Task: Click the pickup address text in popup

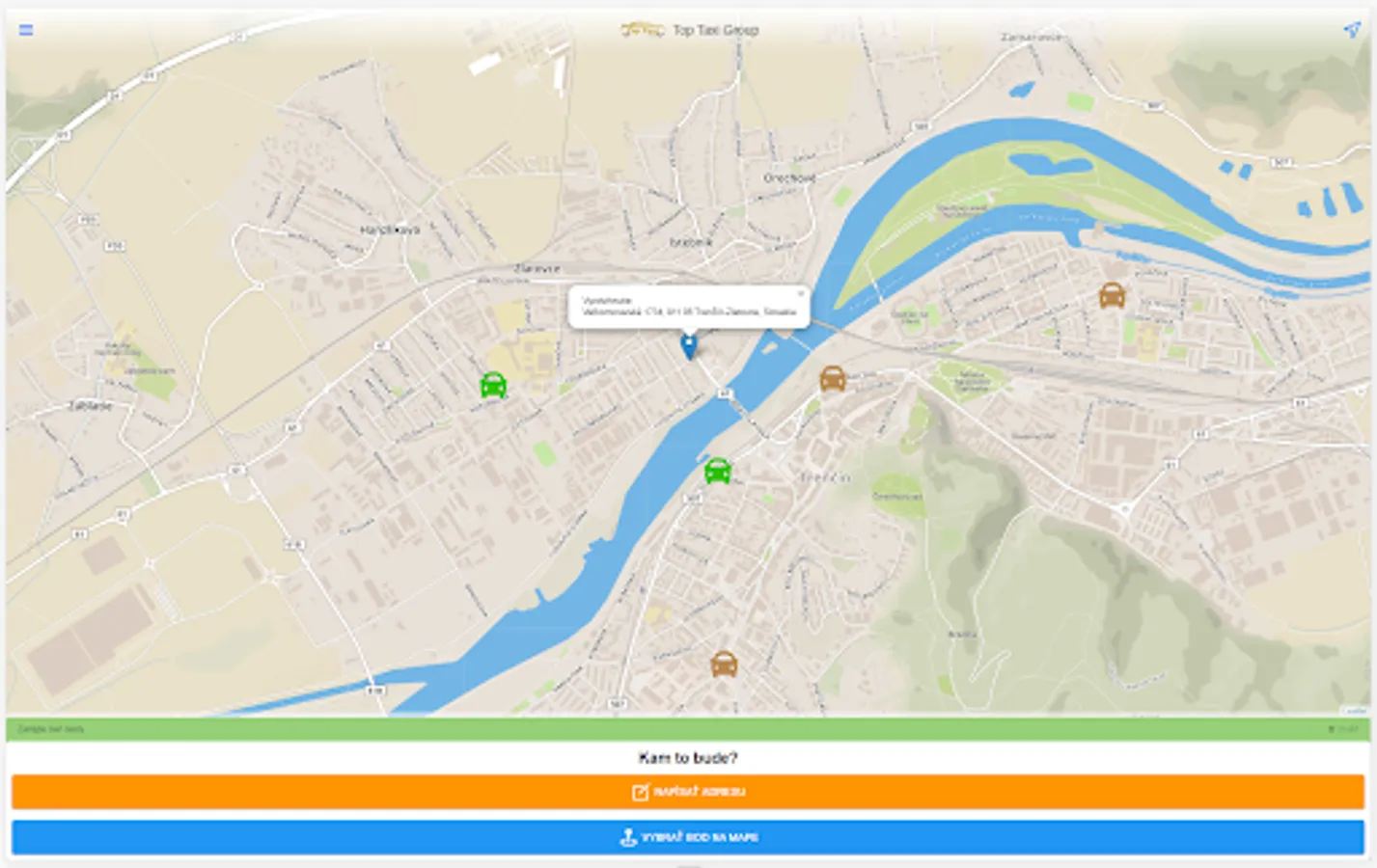Action: (689, 312)
